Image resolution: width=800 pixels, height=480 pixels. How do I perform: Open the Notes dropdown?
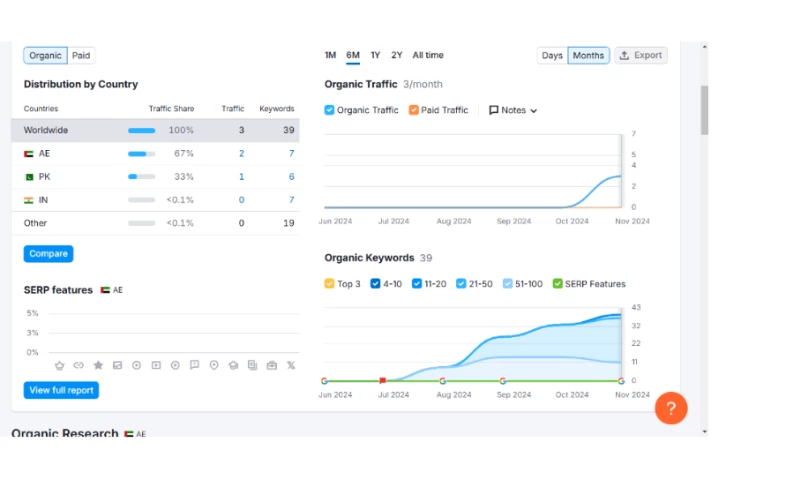tap(513, 110)
